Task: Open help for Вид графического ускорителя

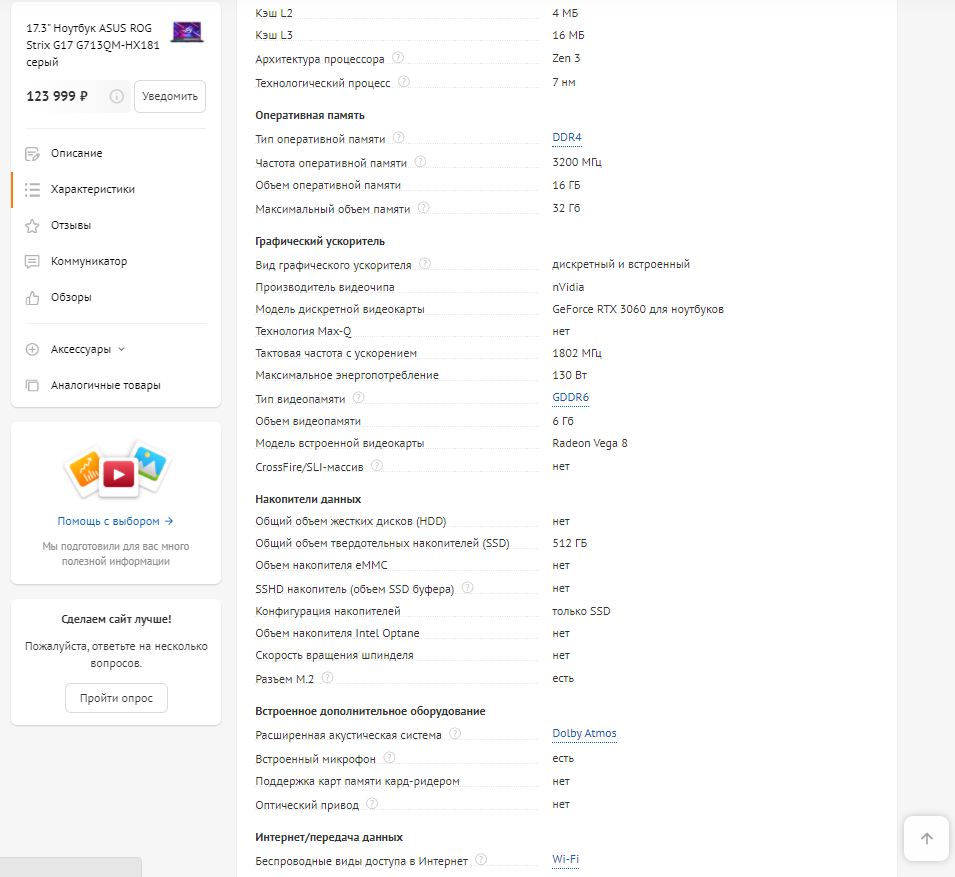Action: tap(425, 263)
